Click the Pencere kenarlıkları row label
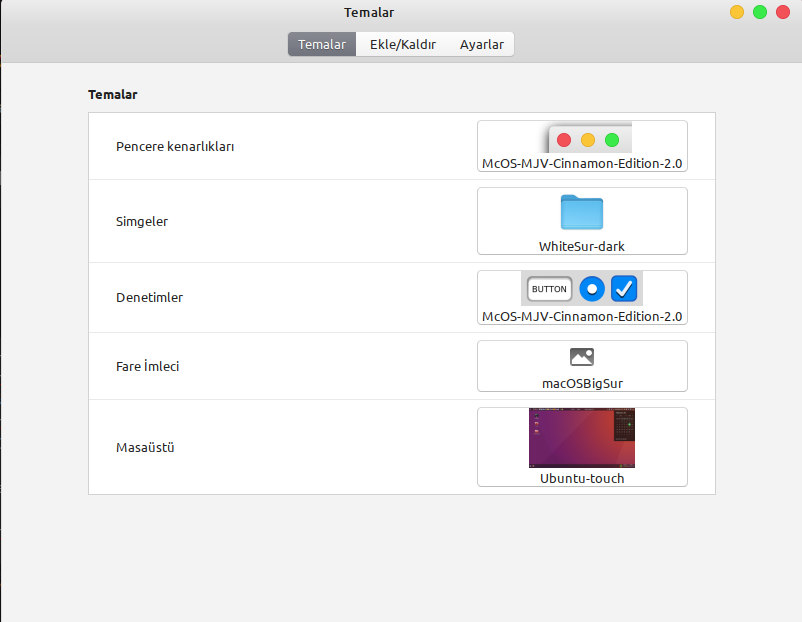The height and width of the screenshot is (622, 802). coord(175,146)
